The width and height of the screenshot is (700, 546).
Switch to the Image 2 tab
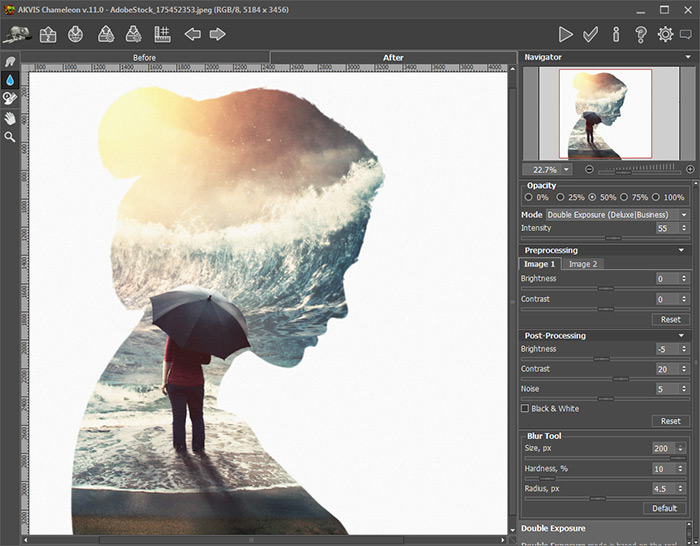point(582,264)
